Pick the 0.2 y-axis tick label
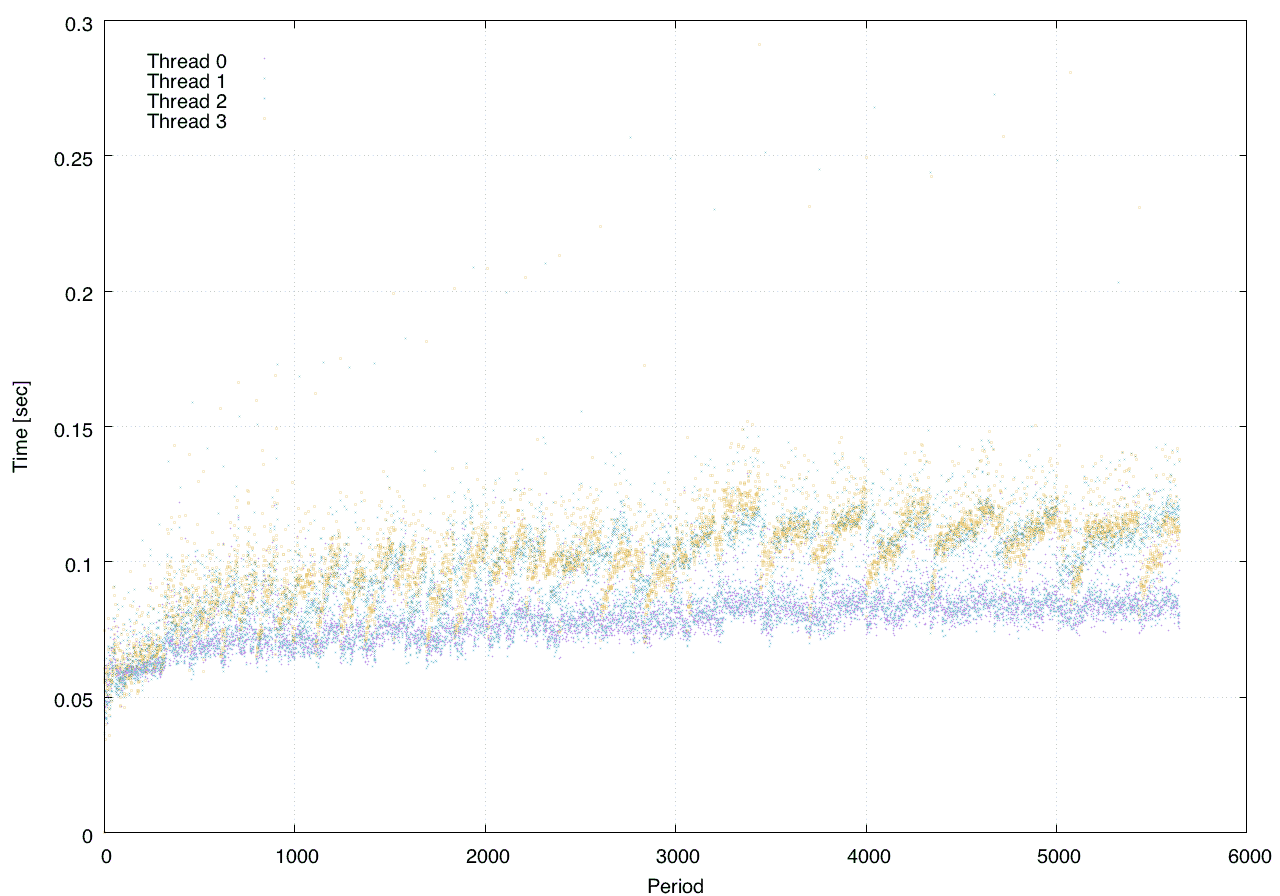This screenshot has width=1280, height=896. click(77, 292)
